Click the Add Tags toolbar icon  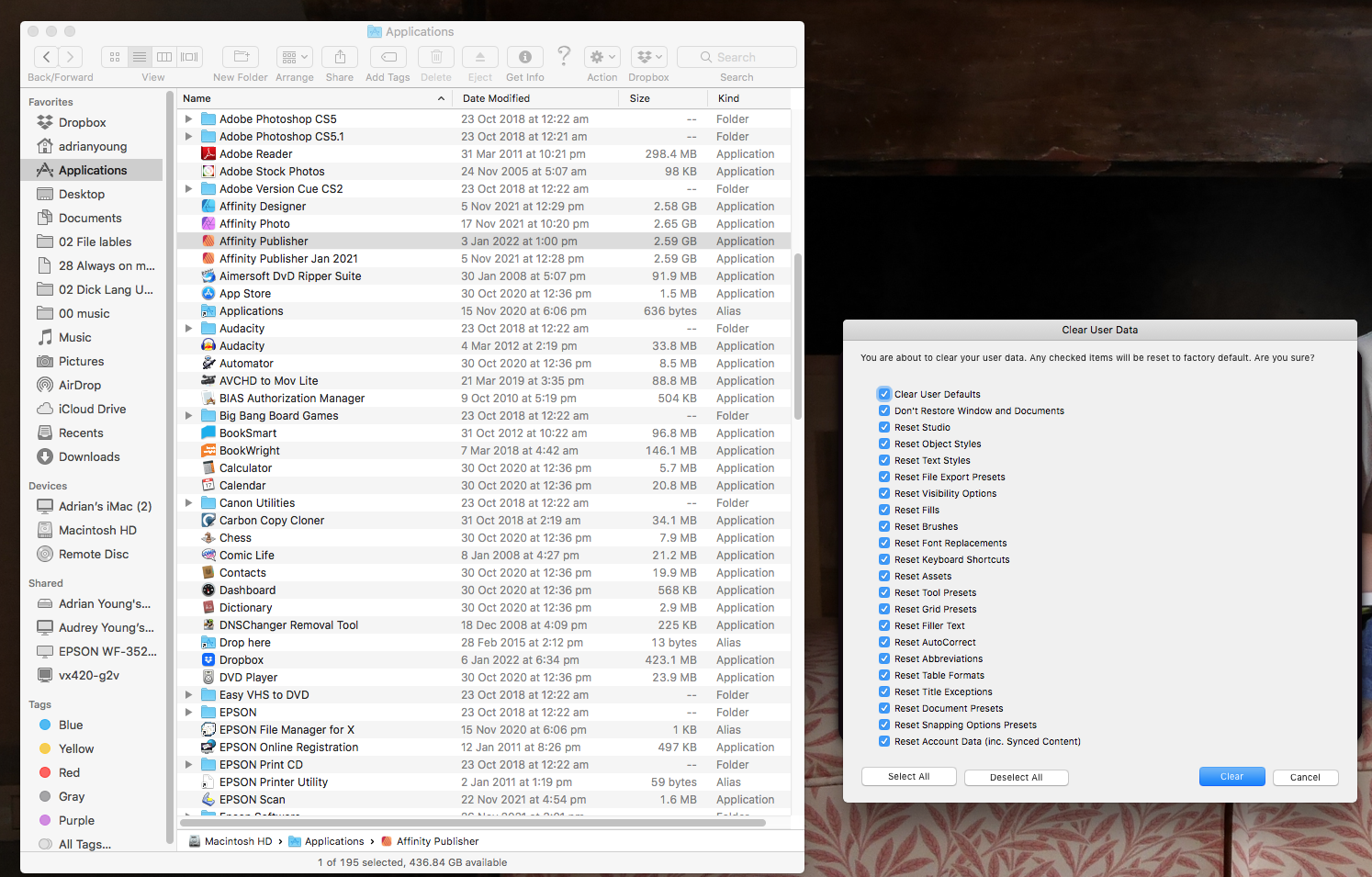(x=388, y=57)
